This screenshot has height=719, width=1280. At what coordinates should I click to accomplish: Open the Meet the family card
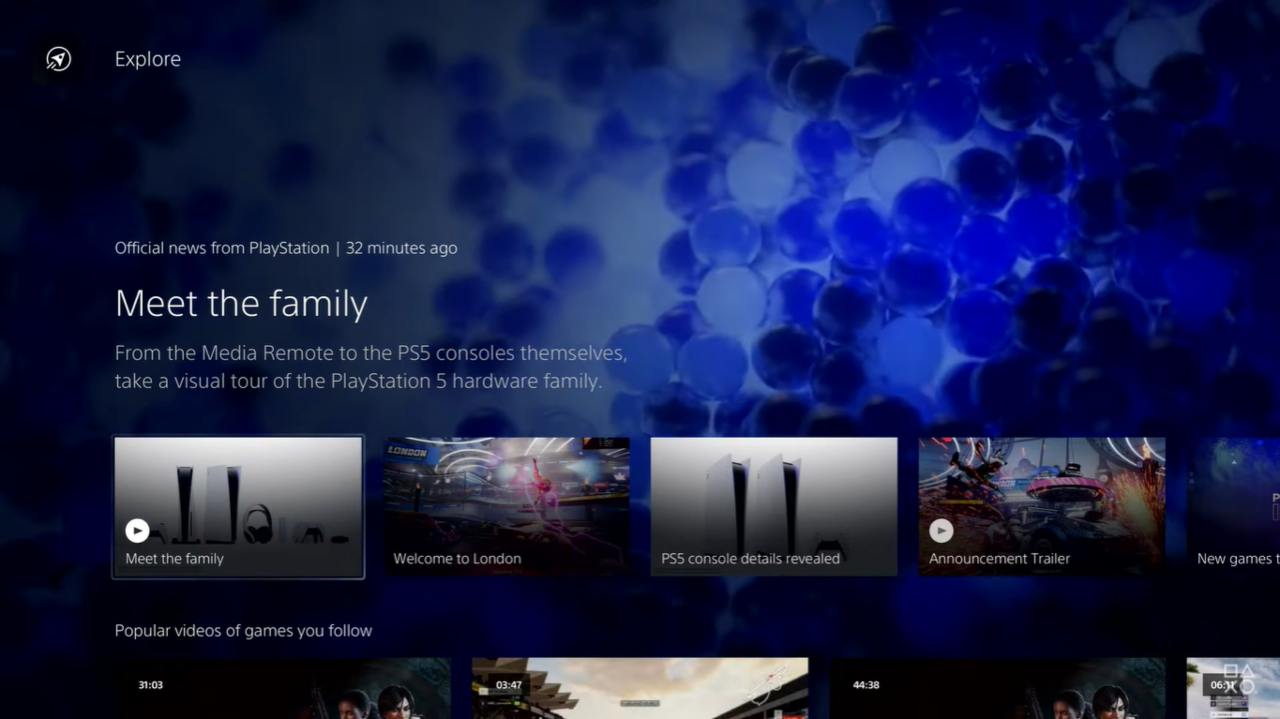[238, 507]
